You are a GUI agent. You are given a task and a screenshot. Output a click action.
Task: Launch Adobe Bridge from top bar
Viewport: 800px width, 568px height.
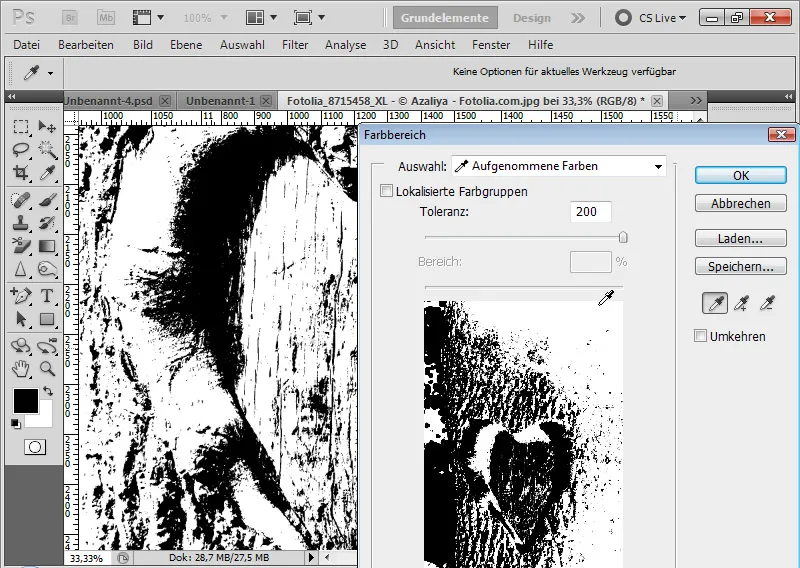[70, 18]
